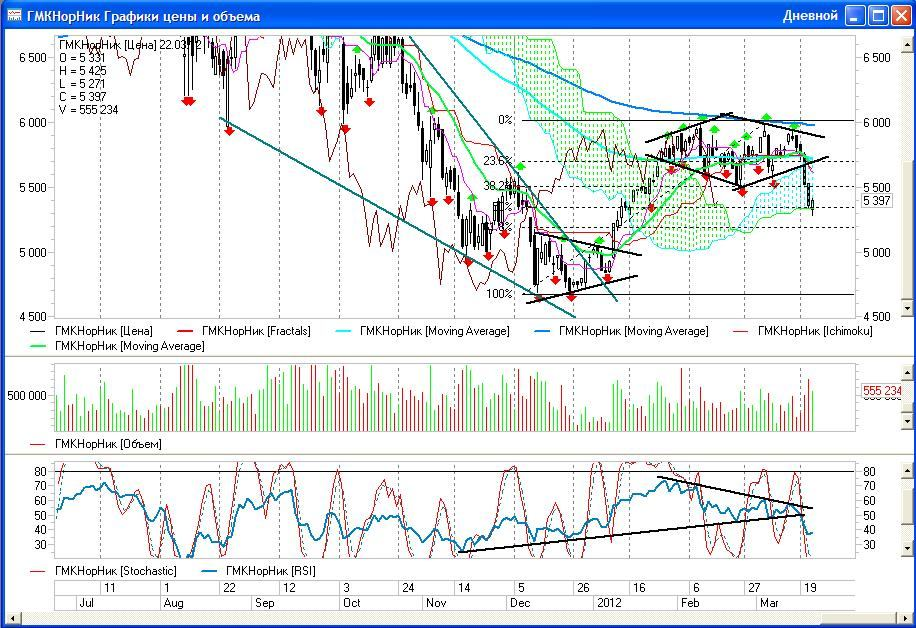916x628 pixels.
Task: Minimize the ГМКНорНик chart window
Action: (x=855, y=16)
